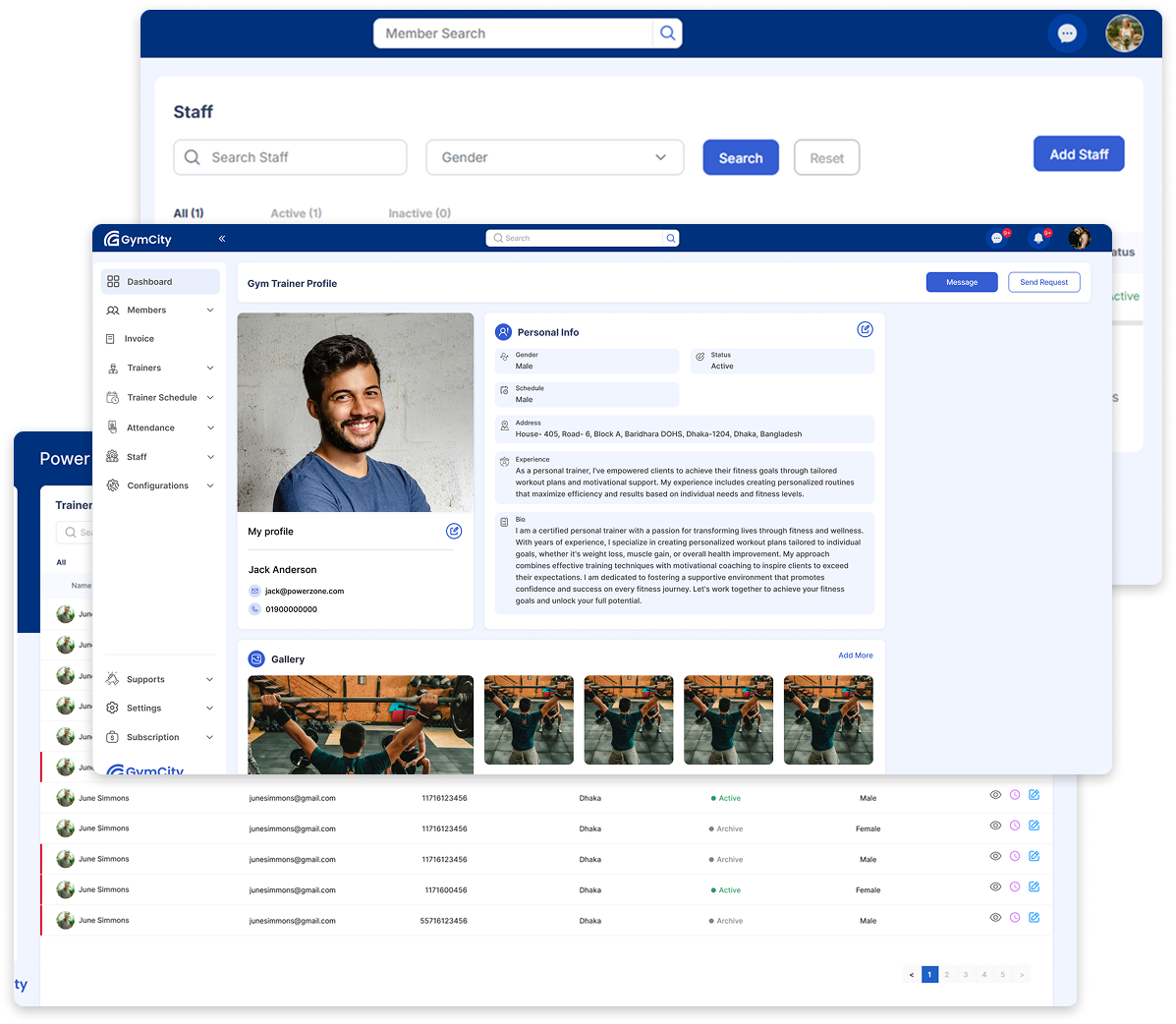View the row with phone 55716123456 via the eye icon

tap(995, 918)
